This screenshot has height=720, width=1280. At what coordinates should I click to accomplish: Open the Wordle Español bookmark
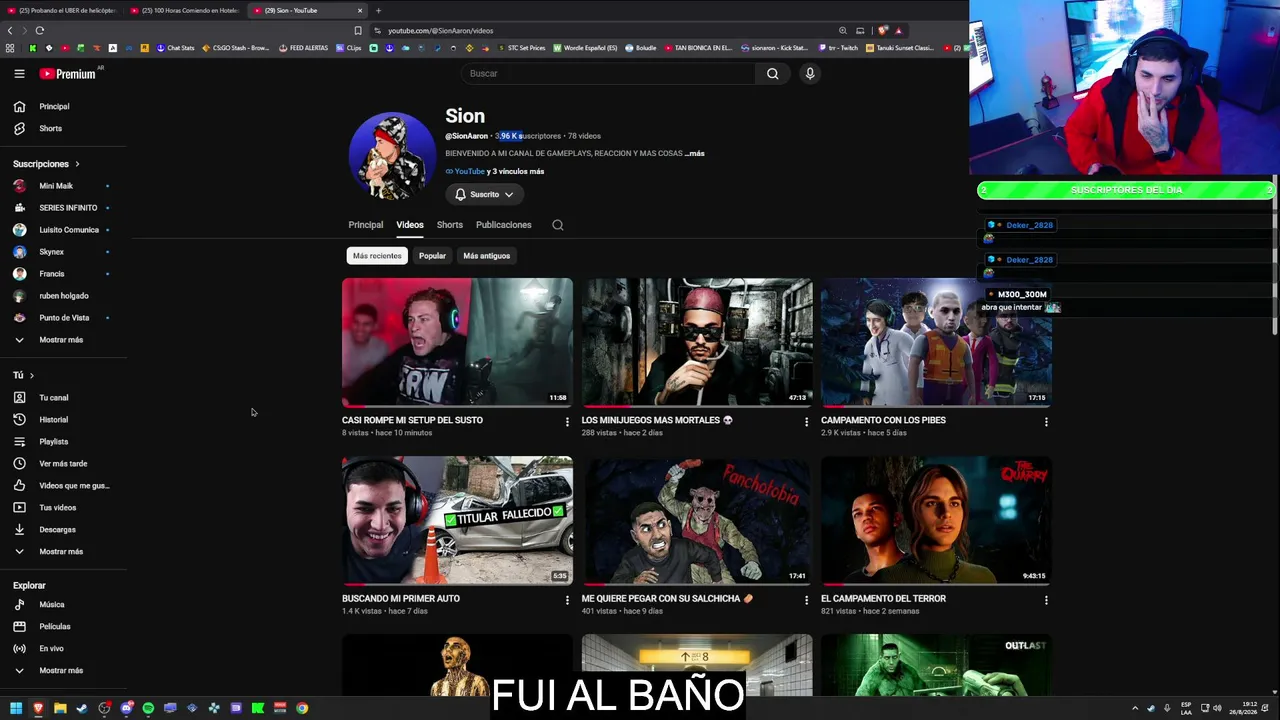[585, 48]
